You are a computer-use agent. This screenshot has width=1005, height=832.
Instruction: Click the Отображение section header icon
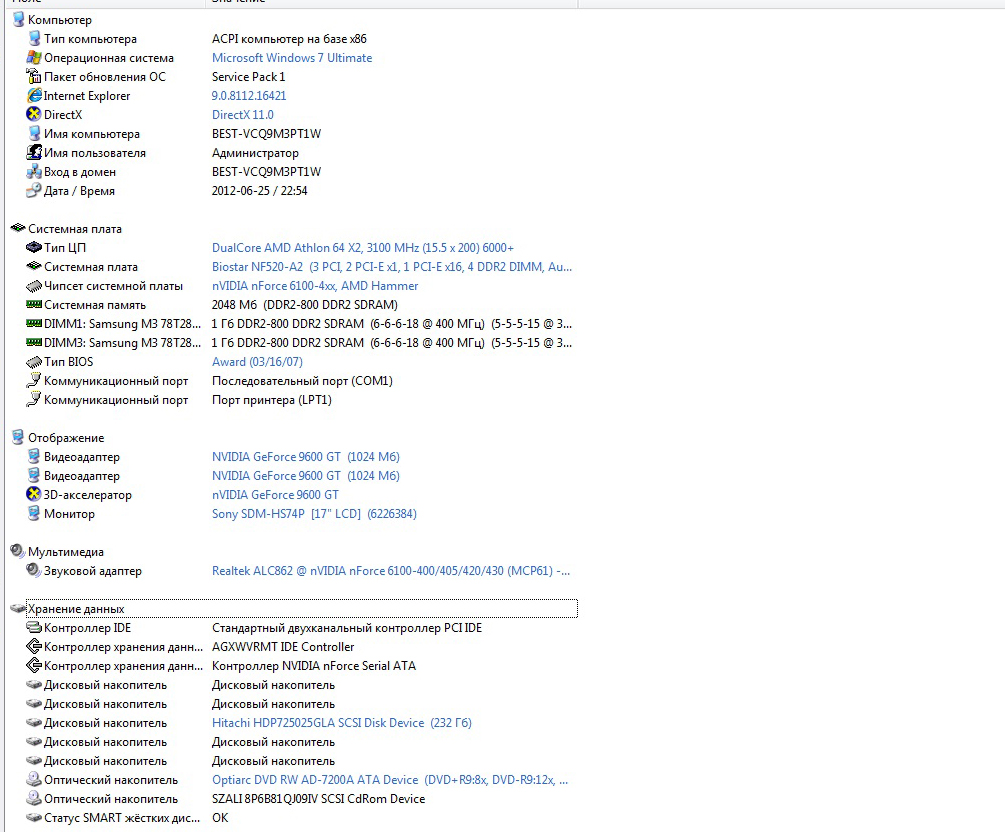pos(18,437)
